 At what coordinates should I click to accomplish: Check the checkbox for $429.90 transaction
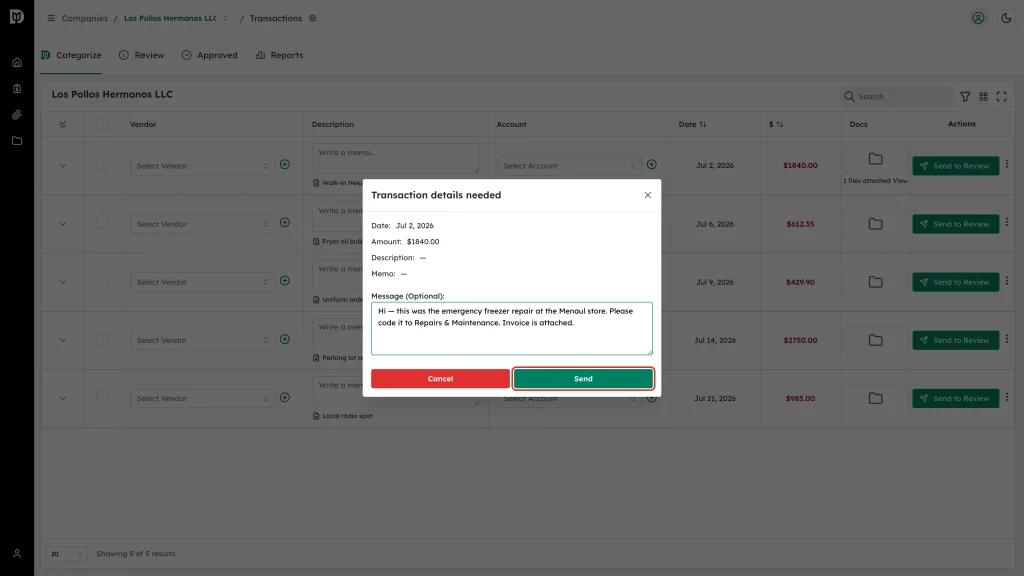click(x=103, y=281)
